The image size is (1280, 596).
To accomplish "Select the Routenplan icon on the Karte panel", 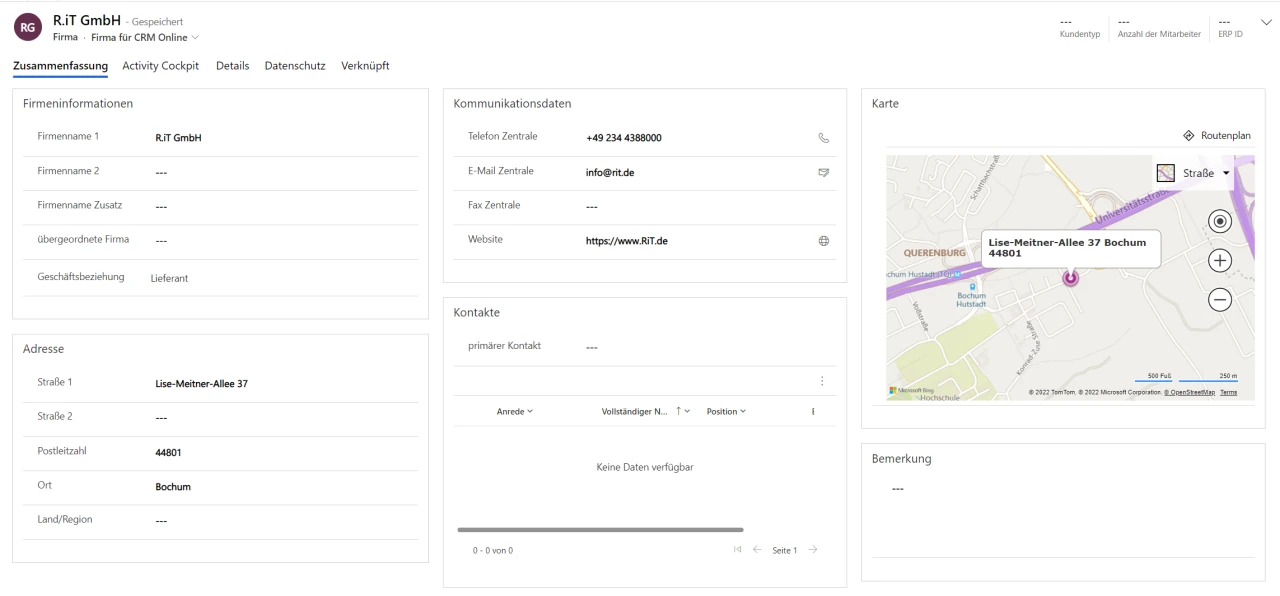I will click(x=1189, y=135).
